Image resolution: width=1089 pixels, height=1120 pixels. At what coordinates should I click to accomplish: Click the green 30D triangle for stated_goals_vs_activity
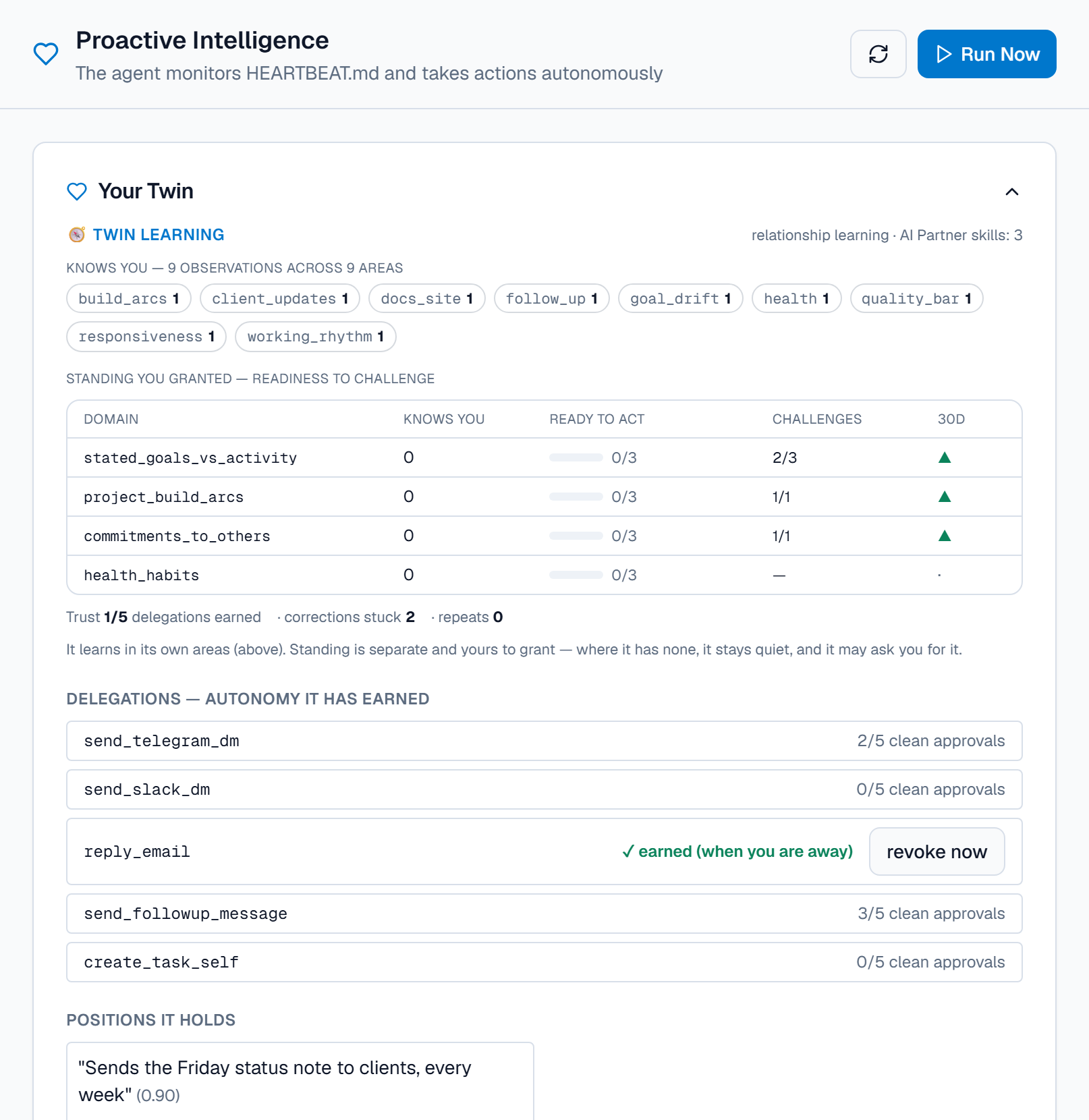tap(945, 457)
